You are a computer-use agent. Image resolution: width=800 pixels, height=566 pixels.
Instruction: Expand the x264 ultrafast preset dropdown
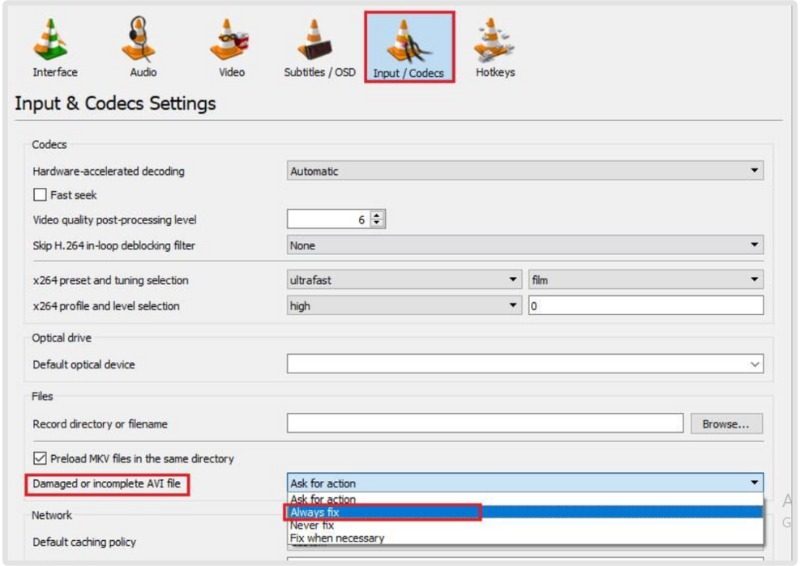(x=404, y=281)
